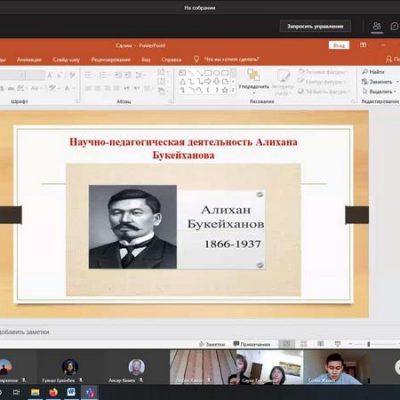Switch to Normal view in status bar
This screenshot has height=400, width=400.
pos(287,344)
